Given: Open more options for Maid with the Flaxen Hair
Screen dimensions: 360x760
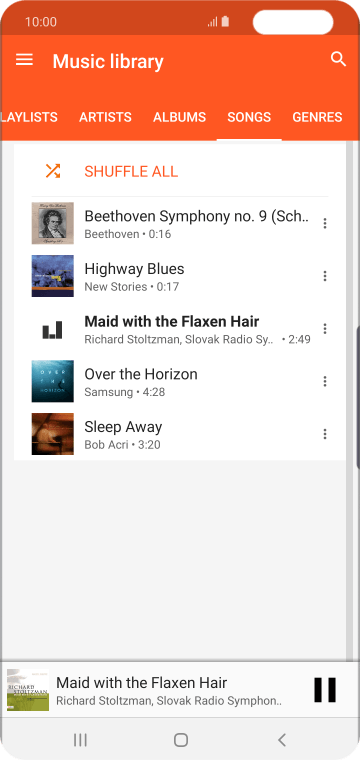Looking at the screenshot, I should pos(325,329).
